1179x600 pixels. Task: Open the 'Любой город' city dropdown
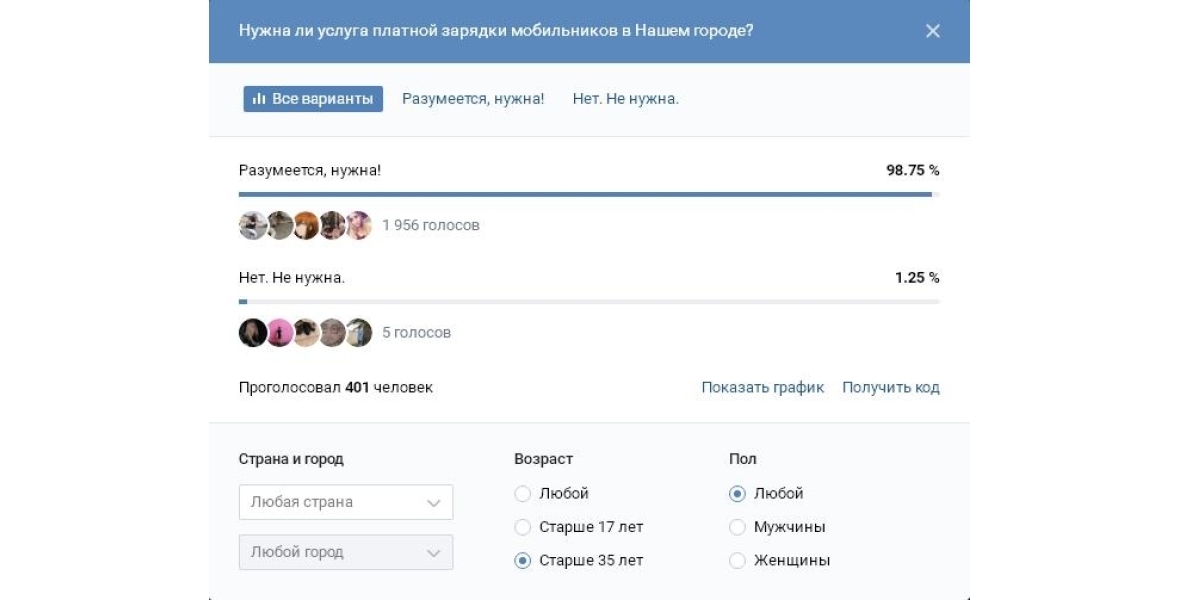point(346,552)
